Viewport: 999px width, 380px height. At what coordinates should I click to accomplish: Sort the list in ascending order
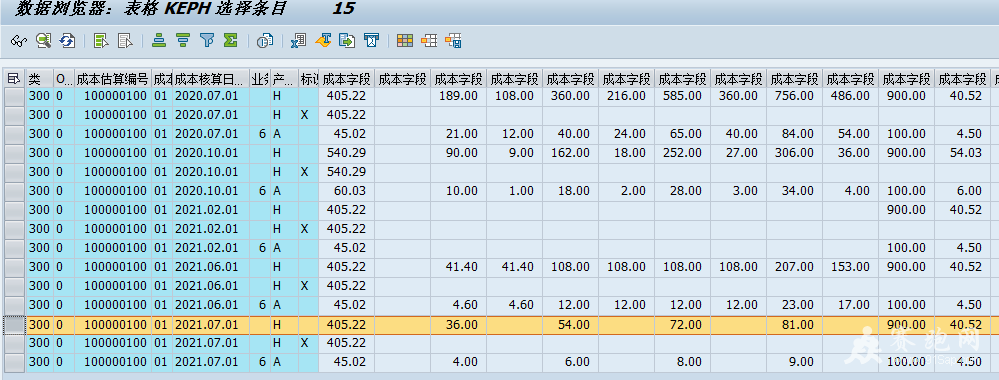(159, 41)
